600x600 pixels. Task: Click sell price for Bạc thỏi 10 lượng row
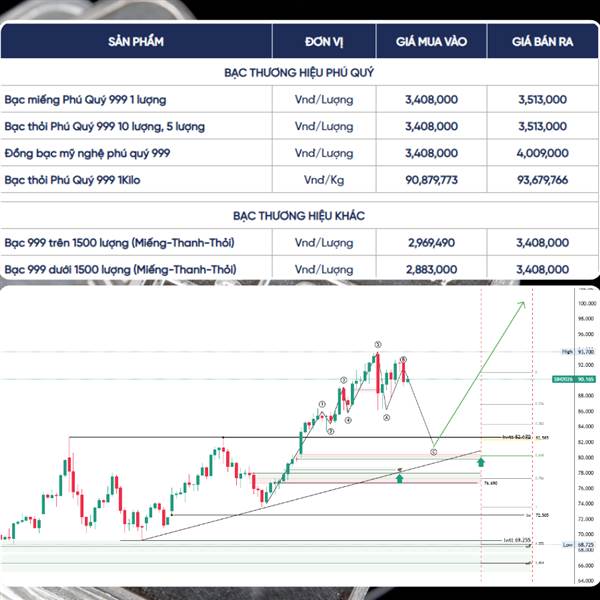543,126
